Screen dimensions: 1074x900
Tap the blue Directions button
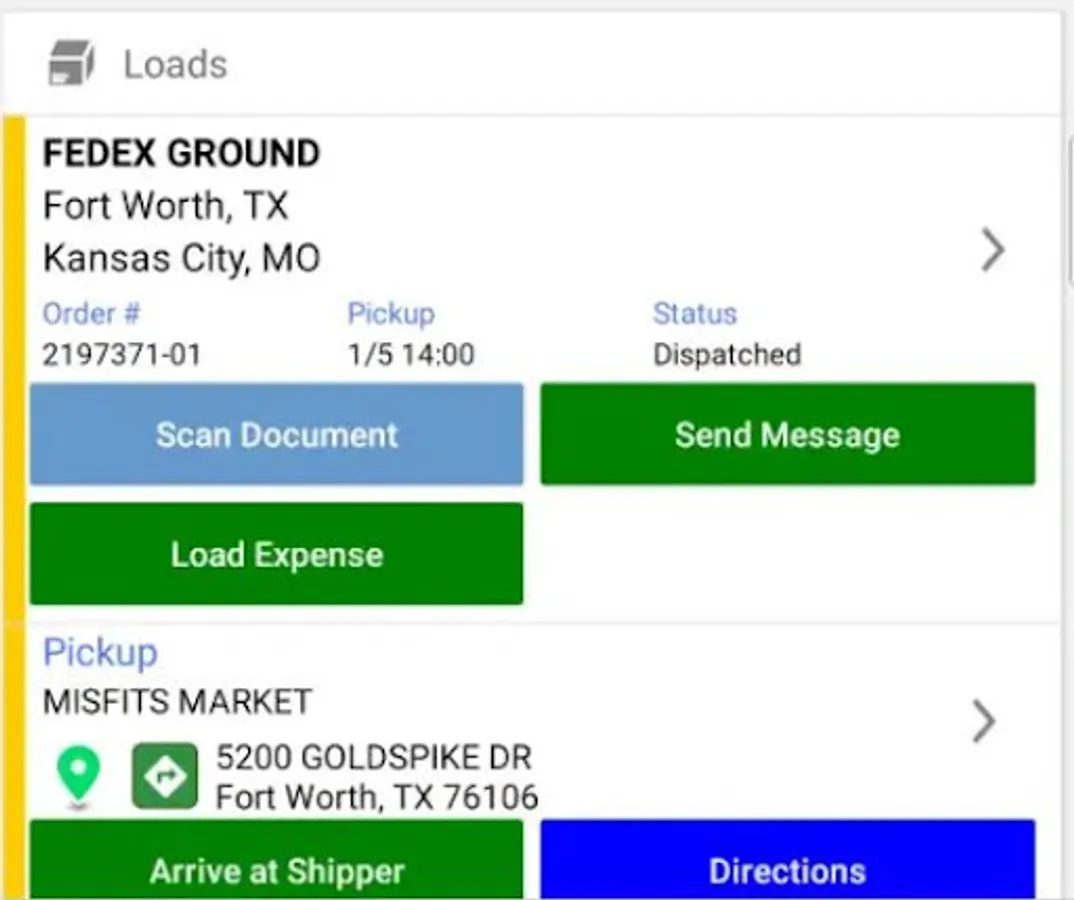tap(788, 860)
